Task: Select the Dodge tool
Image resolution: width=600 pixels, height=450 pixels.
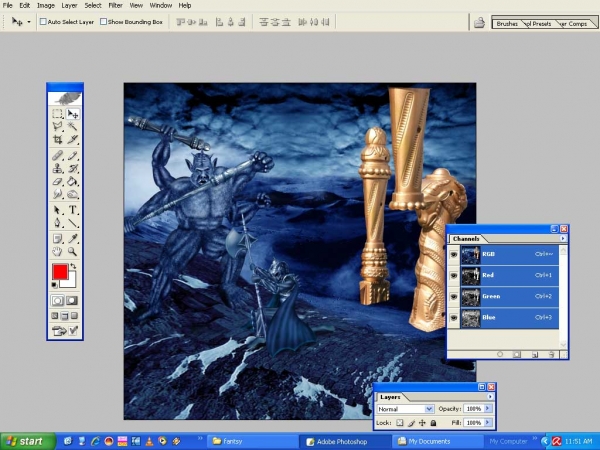Action: point(72,194)
